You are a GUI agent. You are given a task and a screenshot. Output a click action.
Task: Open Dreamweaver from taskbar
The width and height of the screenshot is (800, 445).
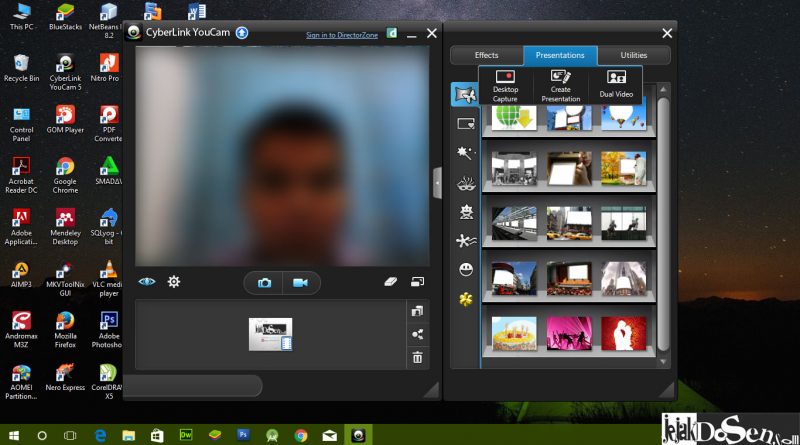[x=186, y=435]
